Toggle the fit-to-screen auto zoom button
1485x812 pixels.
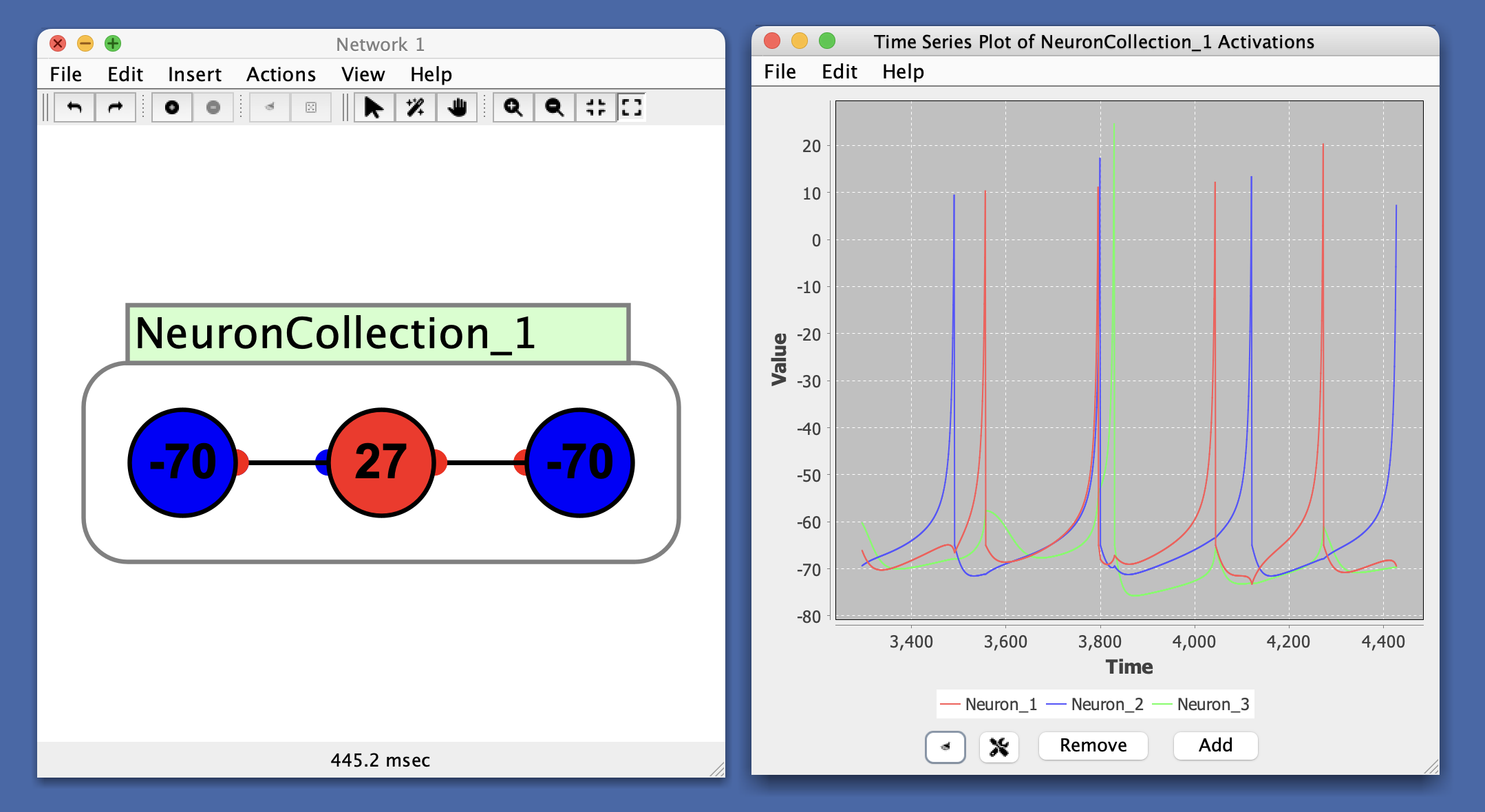(x=631, y=107)
